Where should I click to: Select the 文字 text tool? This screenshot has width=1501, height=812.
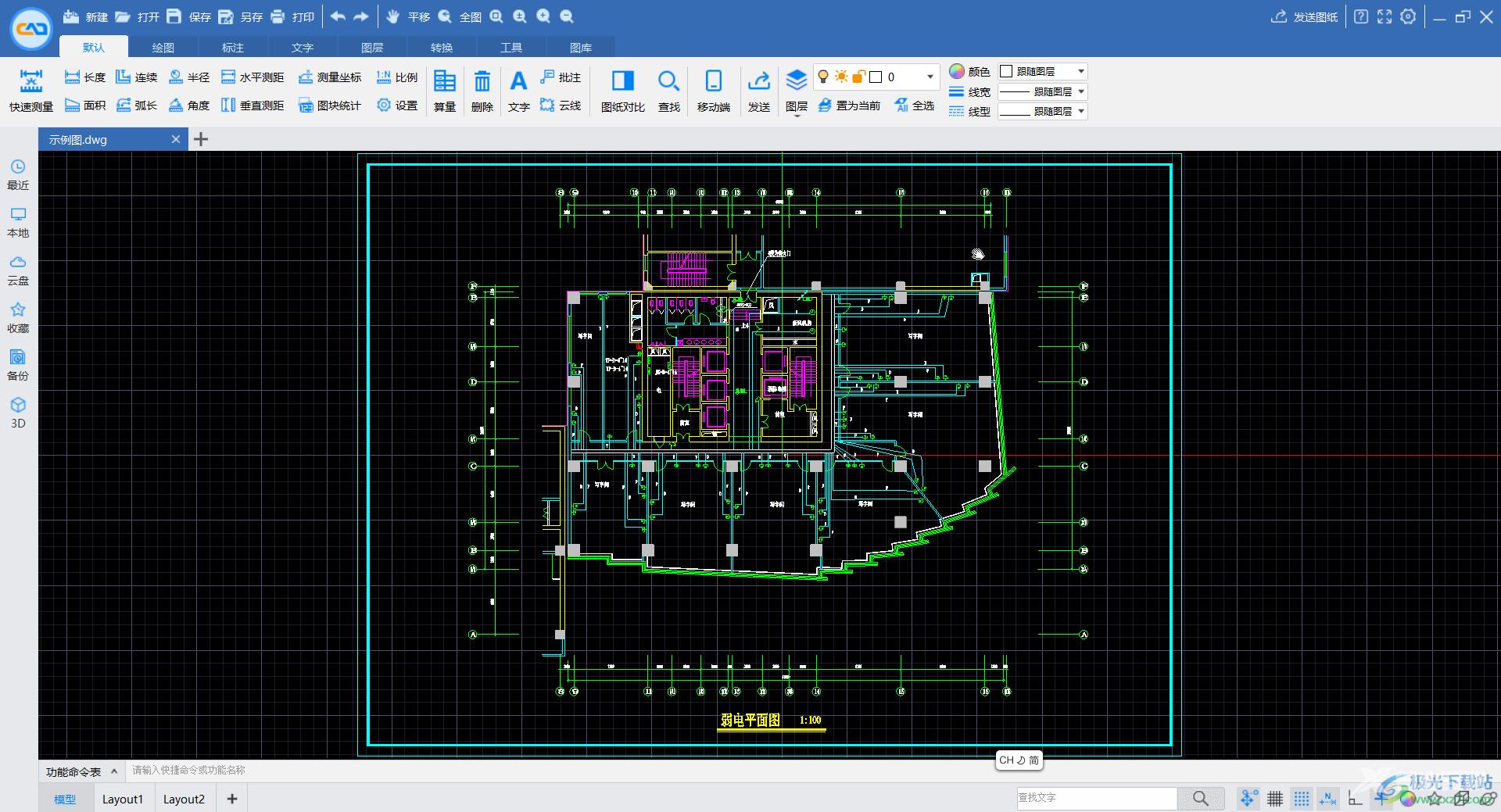[x=518, y=91]
